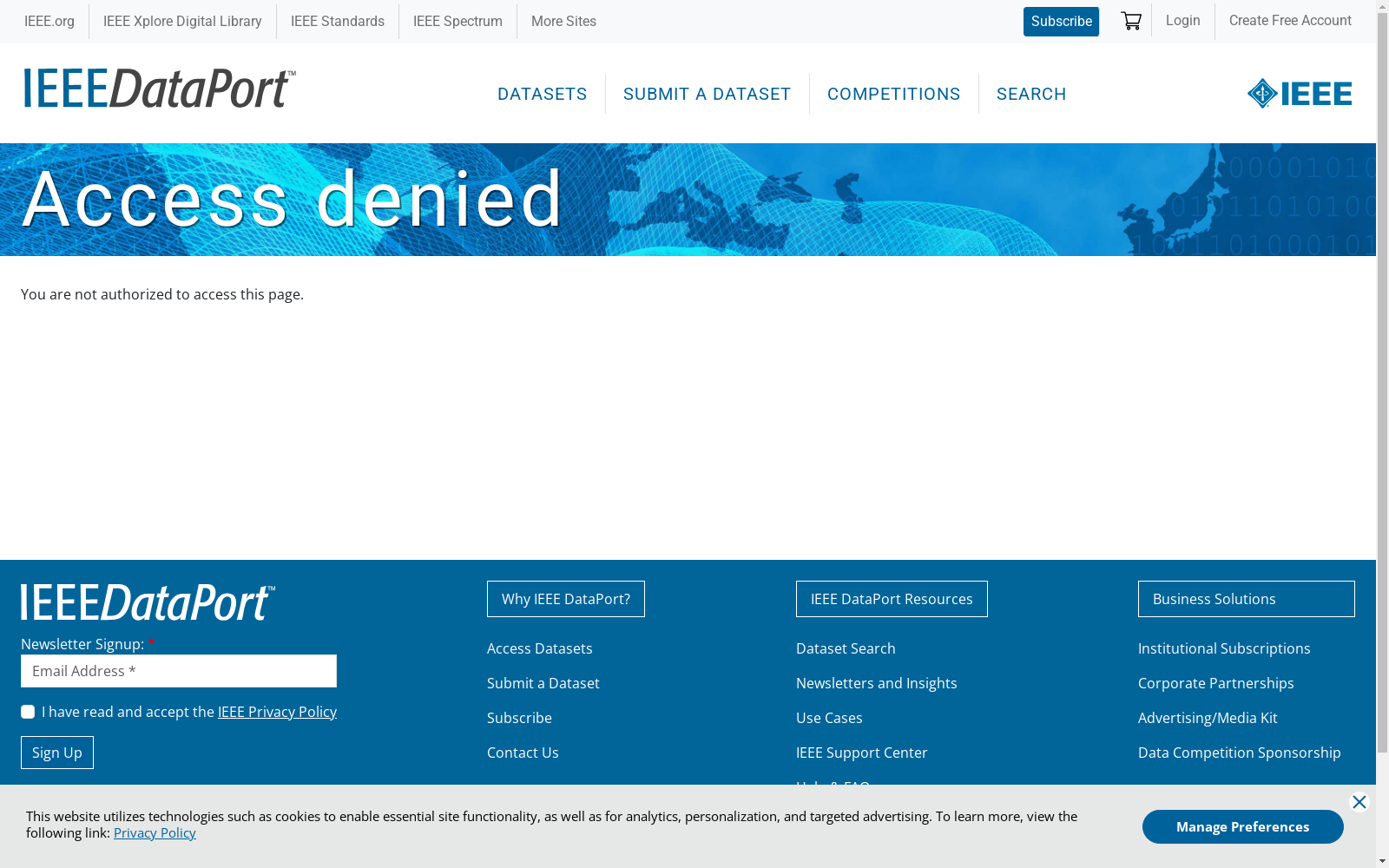Open Newsletters and Insights link
The width and height of the screenshot is (1389, 868).
point(877,683)
